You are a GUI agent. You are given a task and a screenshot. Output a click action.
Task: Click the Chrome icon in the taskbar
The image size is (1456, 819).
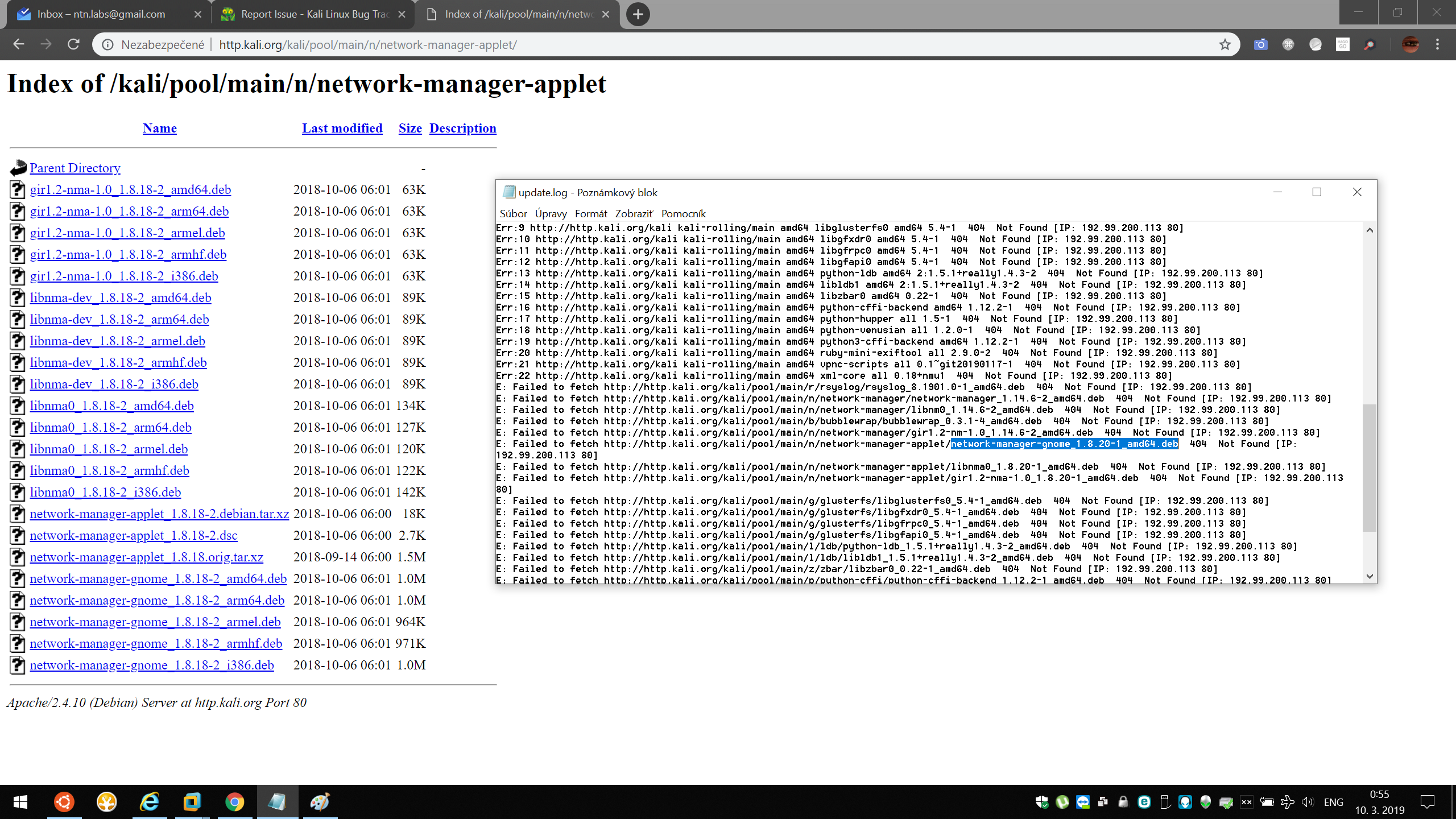pos(234,802)
